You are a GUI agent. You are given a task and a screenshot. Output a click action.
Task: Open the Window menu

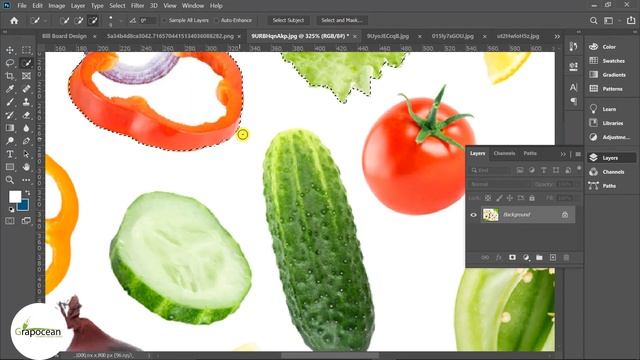click(x=193, y=6)
